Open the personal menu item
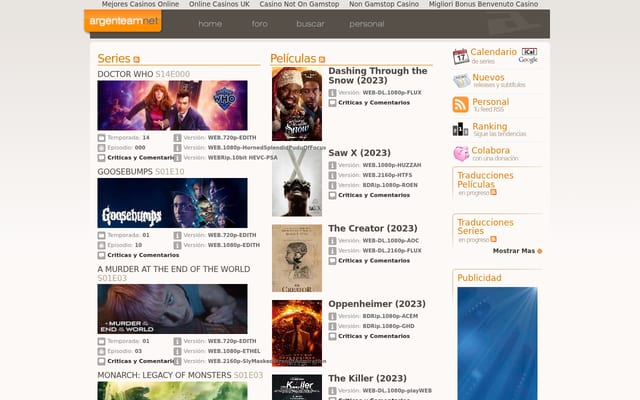Viewport: 640px width, 400px height. click(367, 24)
